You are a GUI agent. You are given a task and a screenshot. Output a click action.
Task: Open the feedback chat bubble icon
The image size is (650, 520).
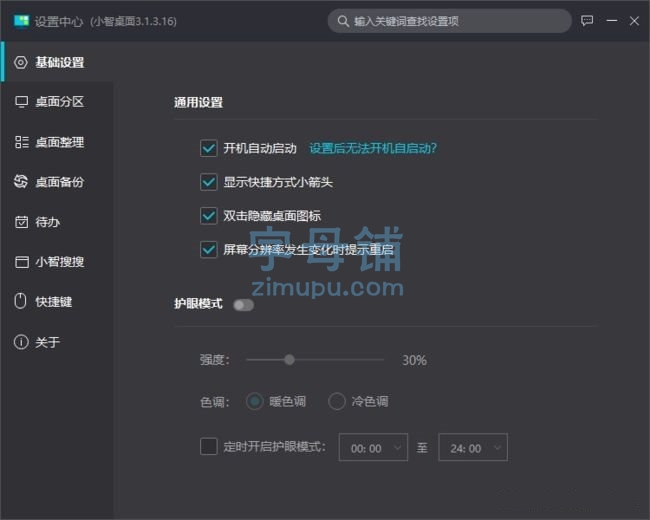point(587,21)
